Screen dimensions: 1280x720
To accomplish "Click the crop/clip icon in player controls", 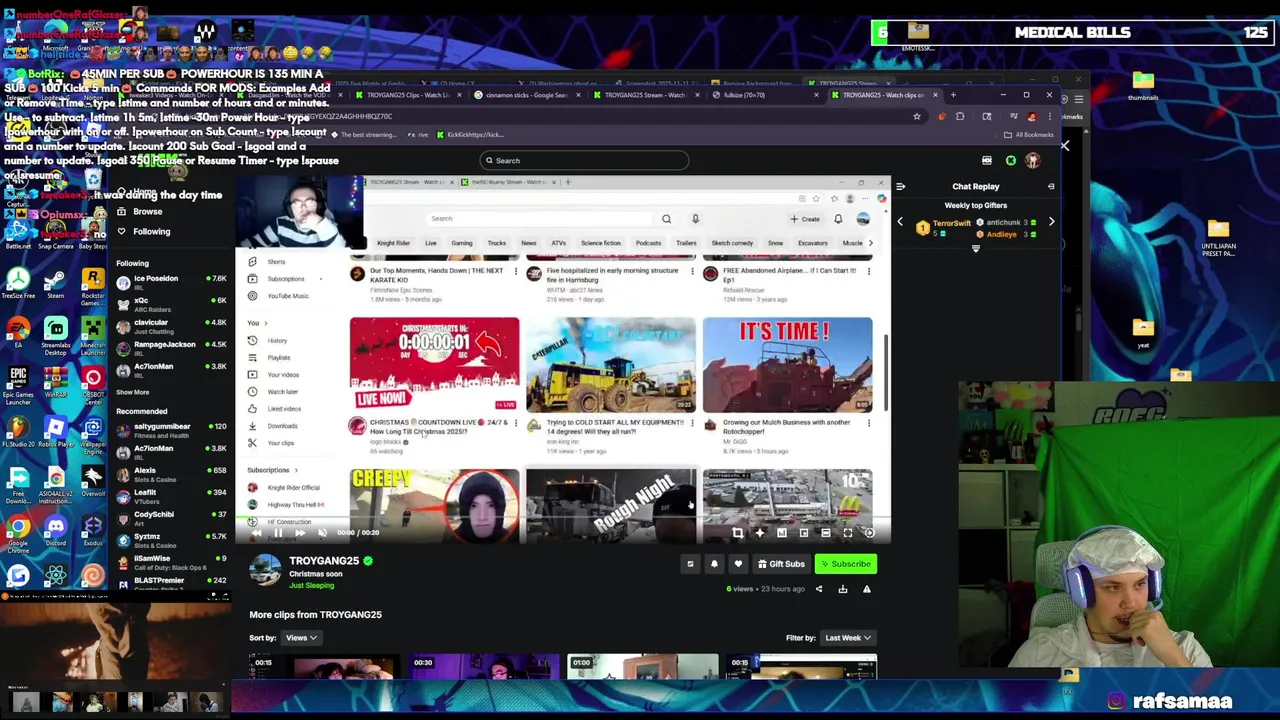I will 738,533.
